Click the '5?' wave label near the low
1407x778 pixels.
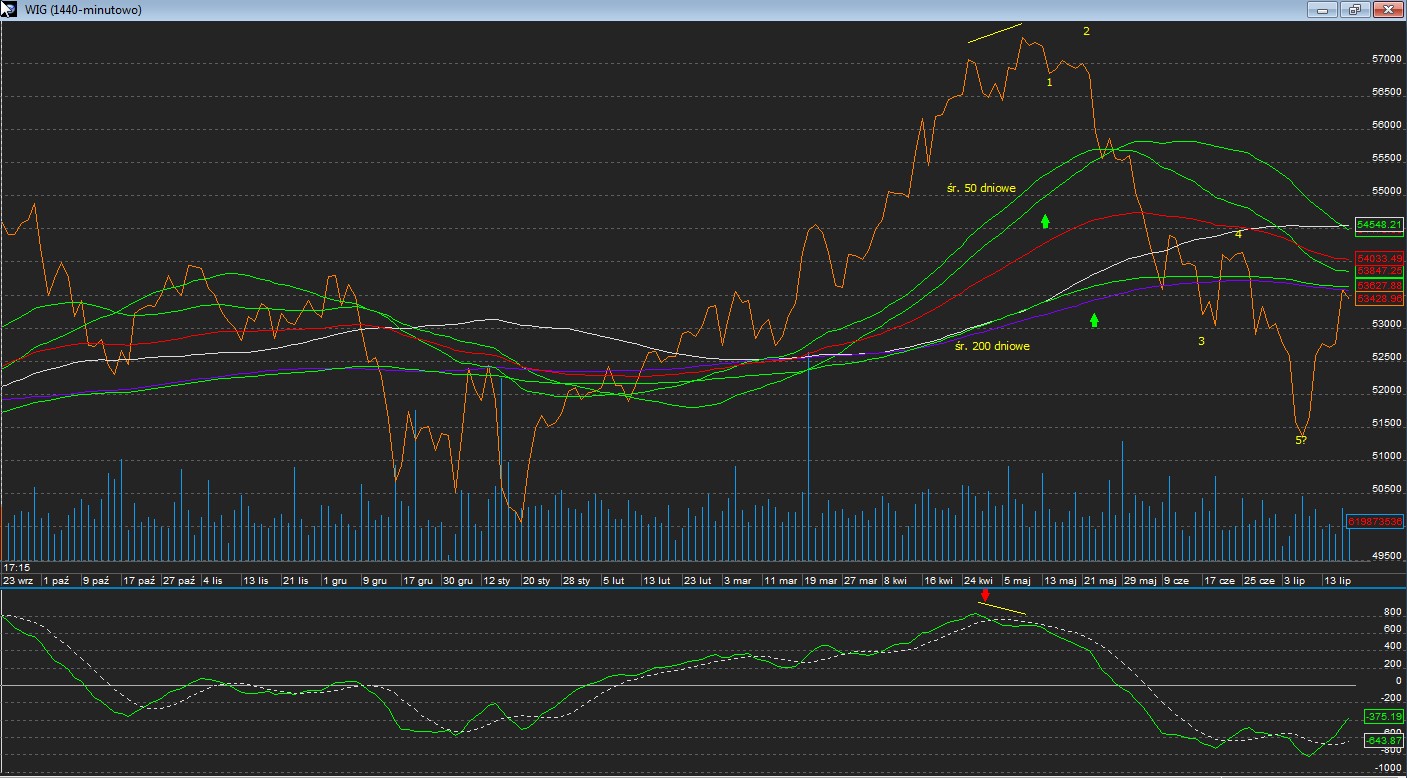(x=1301, y=440)
